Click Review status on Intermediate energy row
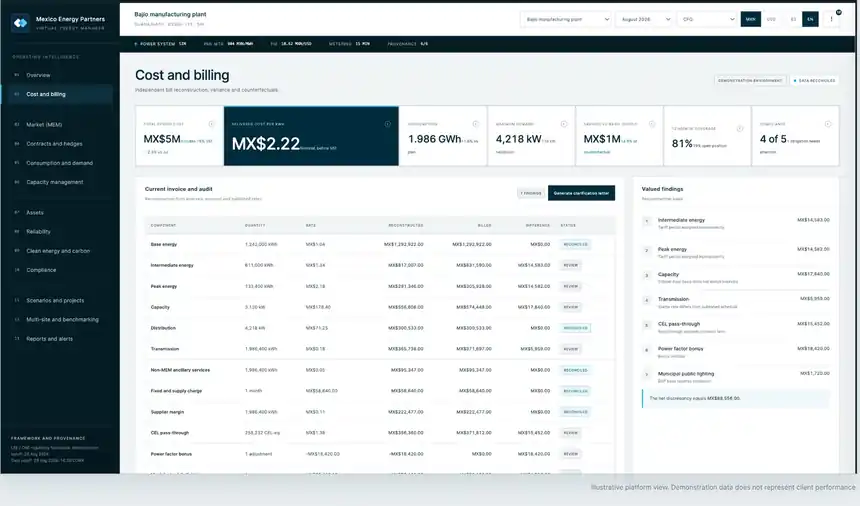Viewport: 860px width, 506px height. pos(571,265)
